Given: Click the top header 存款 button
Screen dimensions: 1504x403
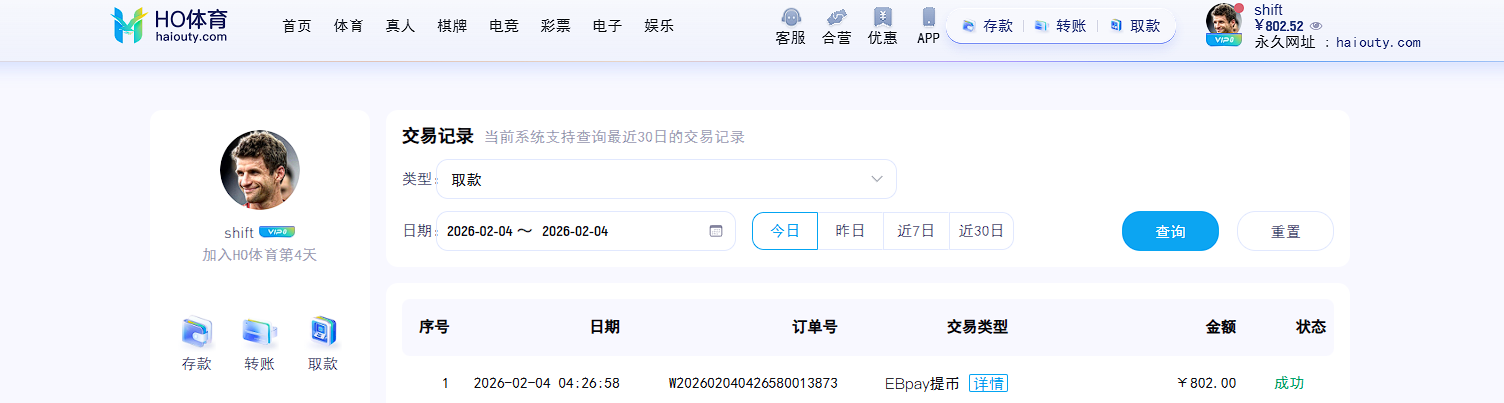Looking at the screenshot, I should tap(988, 26).
